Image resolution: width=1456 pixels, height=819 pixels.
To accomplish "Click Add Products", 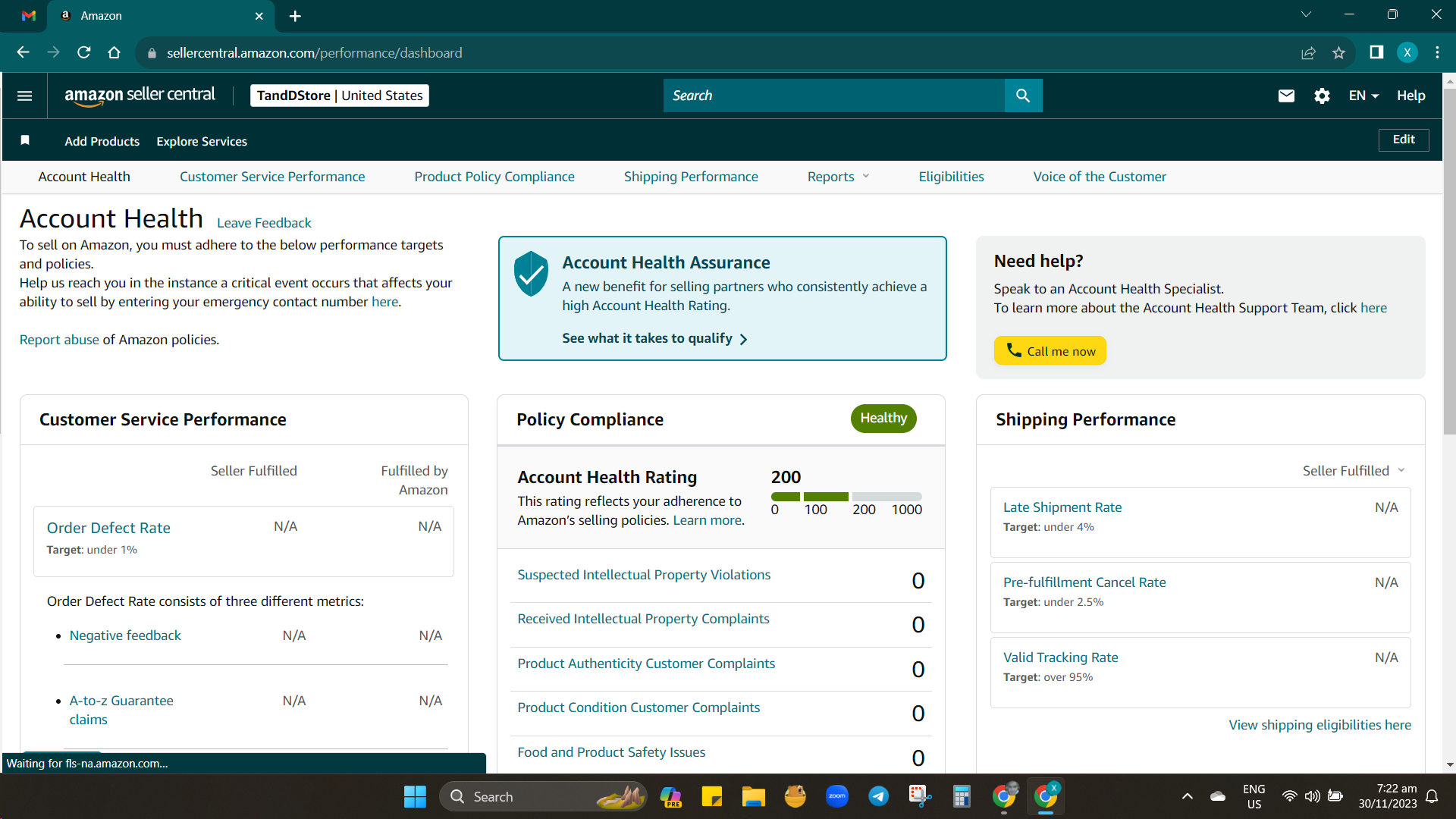I will [102, 141].
